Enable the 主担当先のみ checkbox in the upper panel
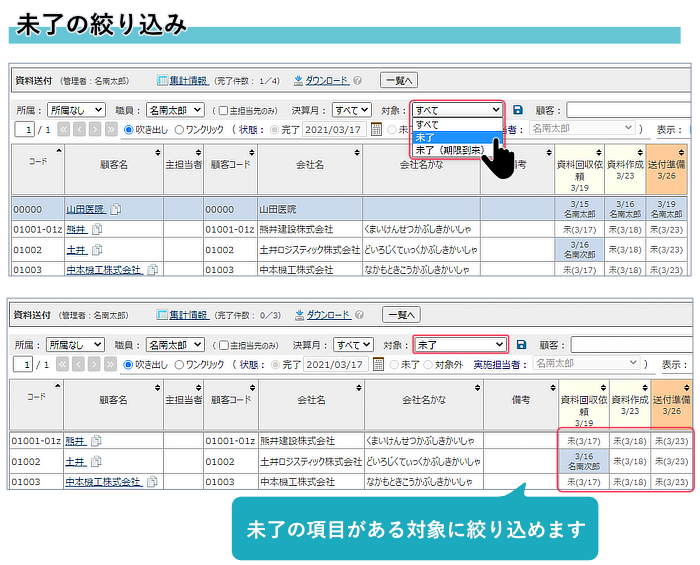Viewport: 700px width, 565px height. coord(224,110)
